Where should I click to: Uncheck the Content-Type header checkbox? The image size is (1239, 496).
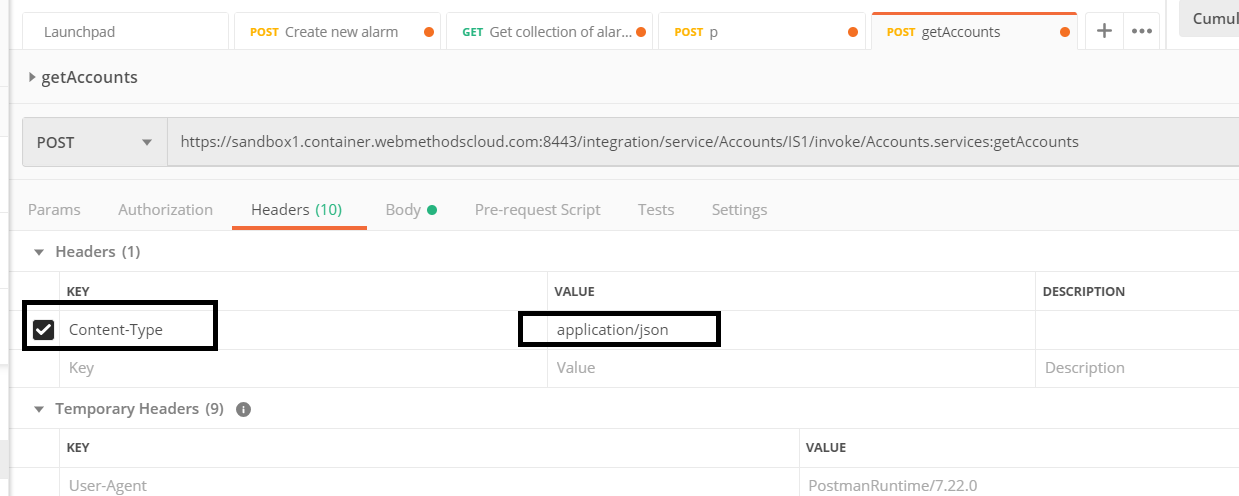pos(44,330)
